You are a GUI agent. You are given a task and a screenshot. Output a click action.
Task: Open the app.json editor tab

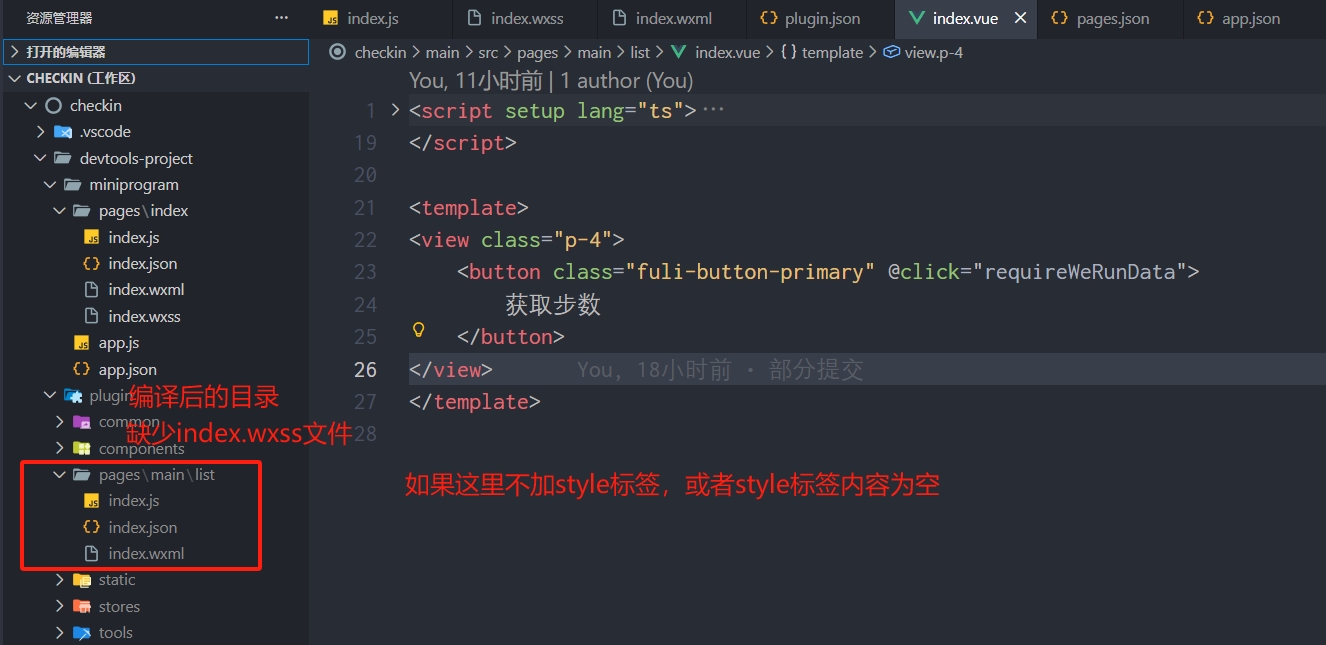coord(1250,18)
